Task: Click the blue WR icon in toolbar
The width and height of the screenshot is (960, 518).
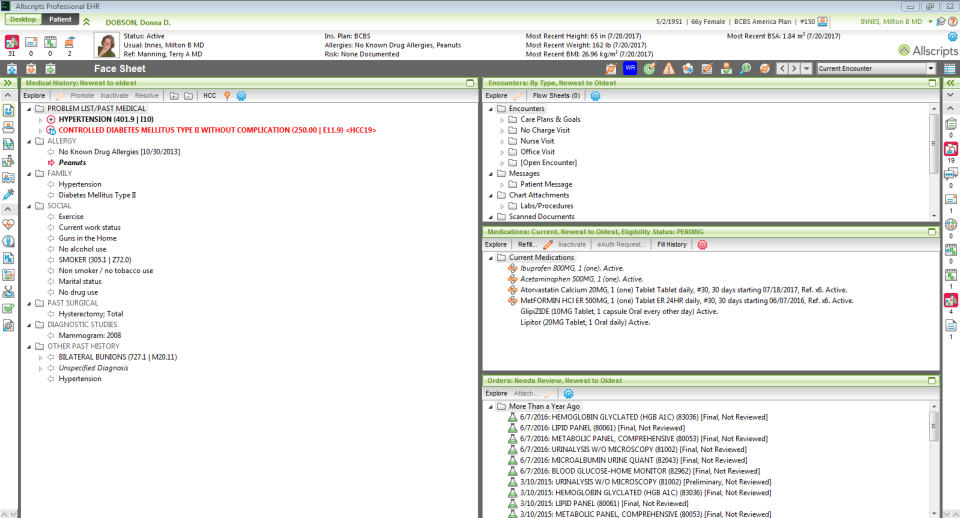Action: click(x=629, y=68)
